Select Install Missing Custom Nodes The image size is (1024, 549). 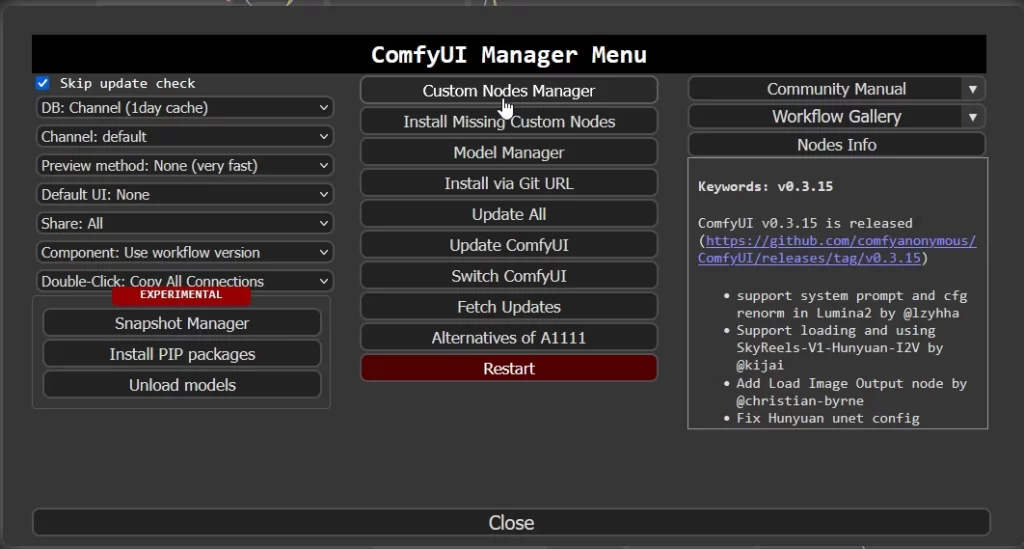[508, 121]
